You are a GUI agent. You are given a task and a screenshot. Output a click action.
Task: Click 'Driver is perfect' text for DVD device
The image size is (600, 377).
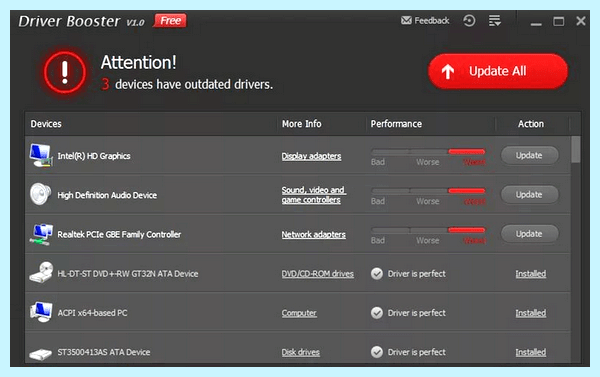[417, 274]
